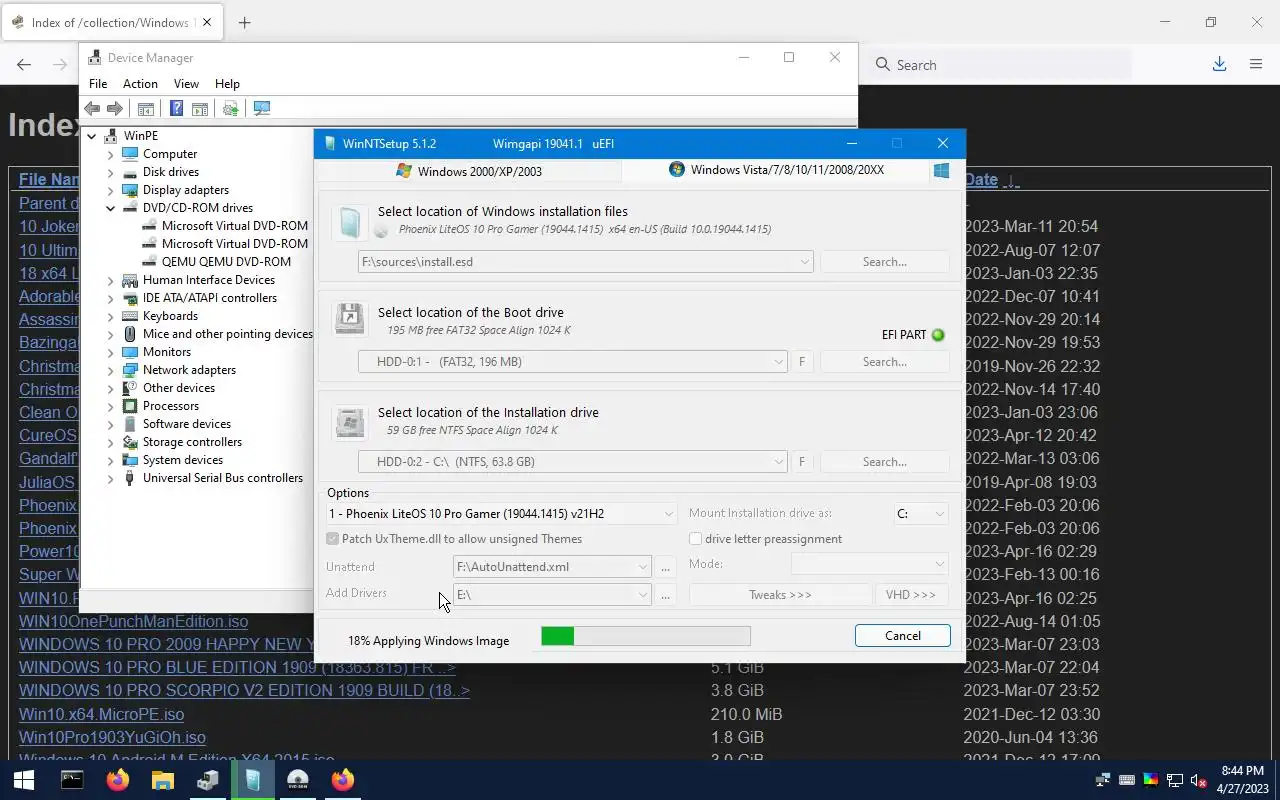
Task: Click the browser Search field
Action: 1000,65
